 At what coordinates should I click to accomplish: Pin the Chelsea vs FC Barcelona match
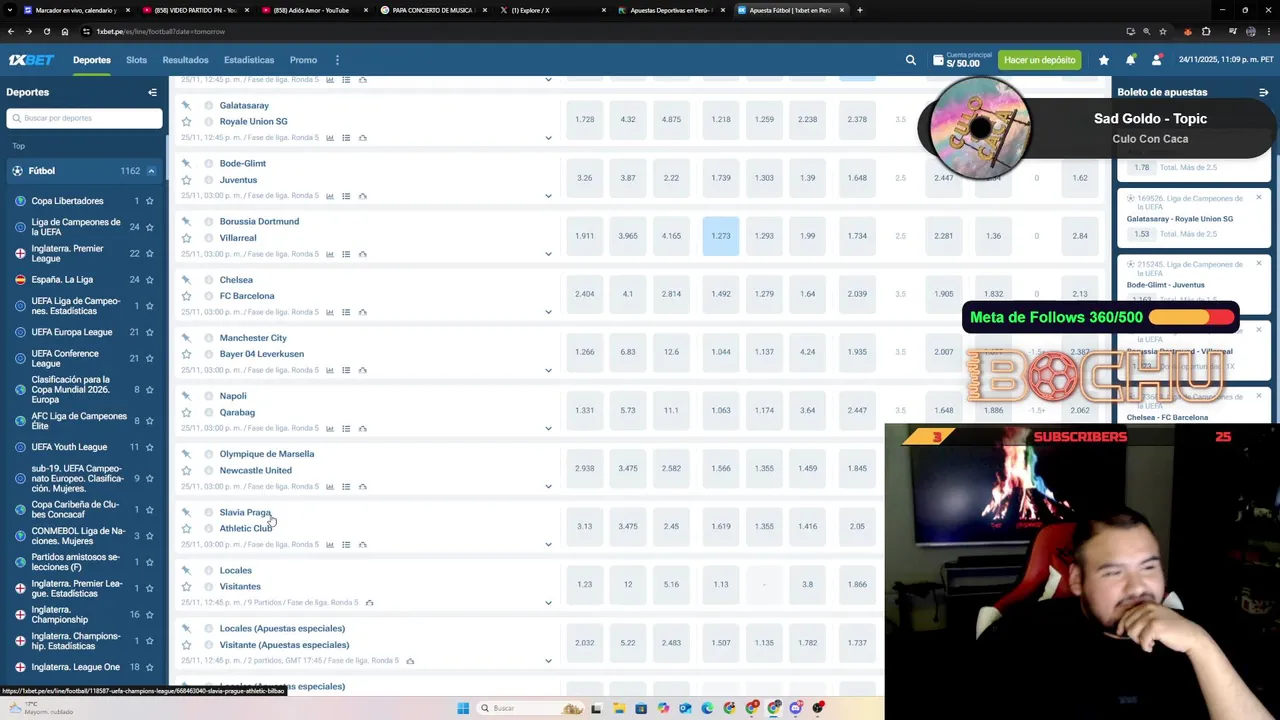186,280
